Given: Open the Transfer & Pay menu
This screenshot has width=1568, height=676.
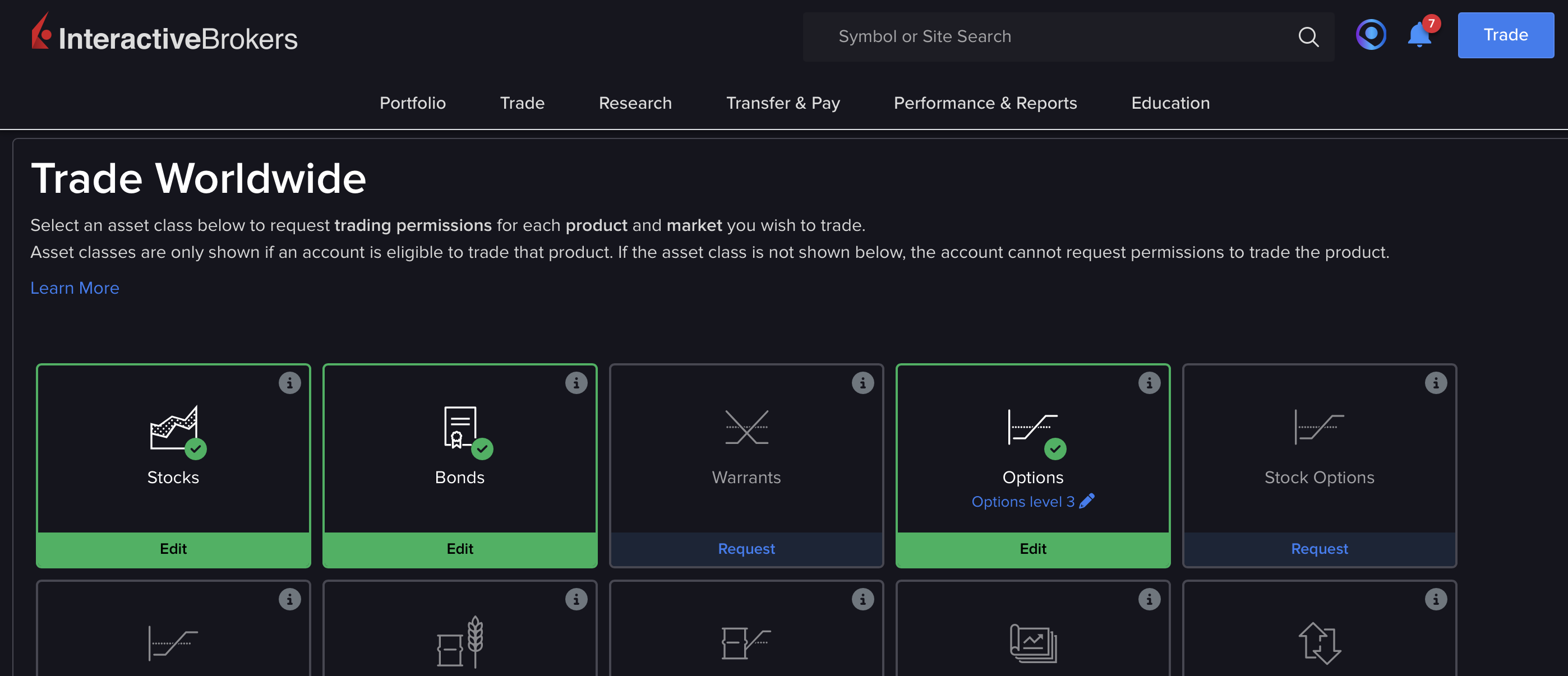Looking at the screenshot, I should pyautogui.click(x=783, y=103).
